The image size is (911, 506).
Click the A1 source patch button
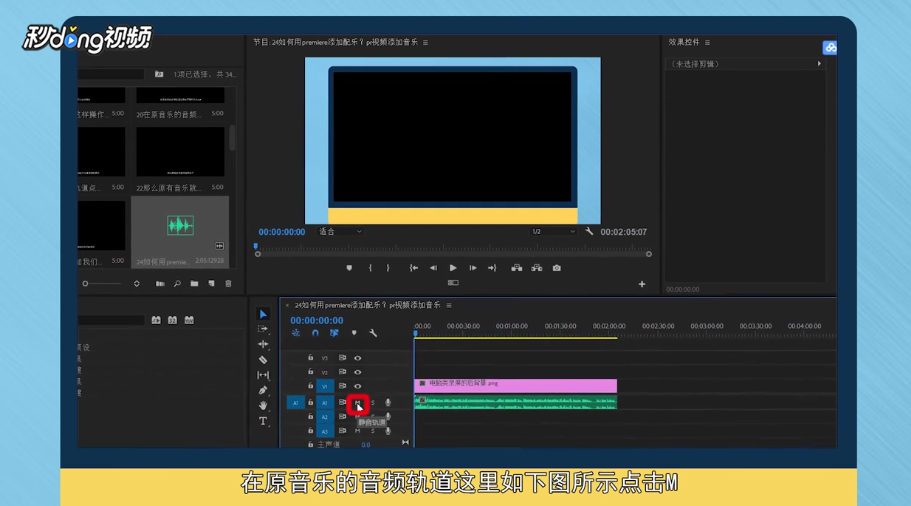click(x=295, y=403)
